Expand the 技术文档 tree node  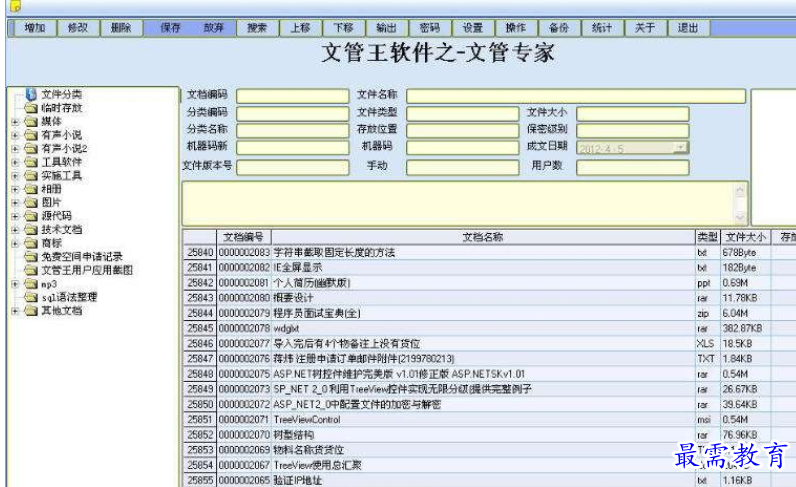pos(15,230)
